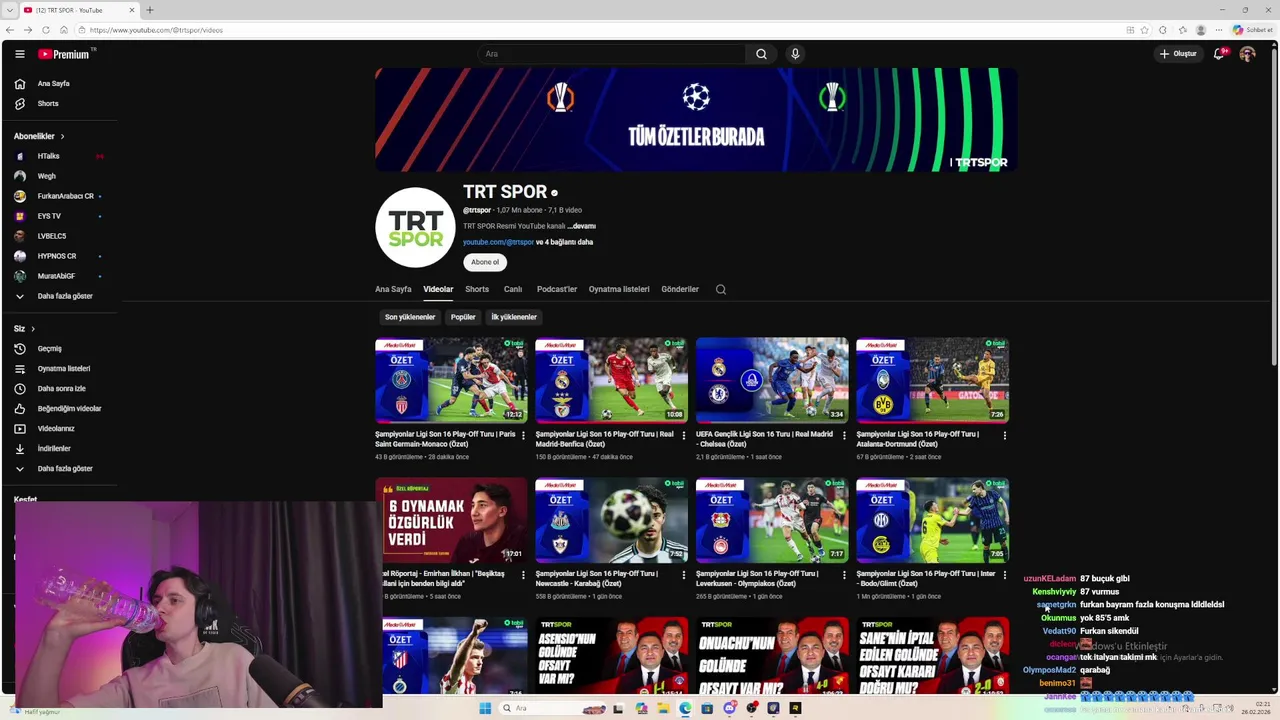Image resolution: width=1280 pixels, height=720 pixels.
Task: Open options for Paris Saint Germain-Monaco video
Action: 523,435
